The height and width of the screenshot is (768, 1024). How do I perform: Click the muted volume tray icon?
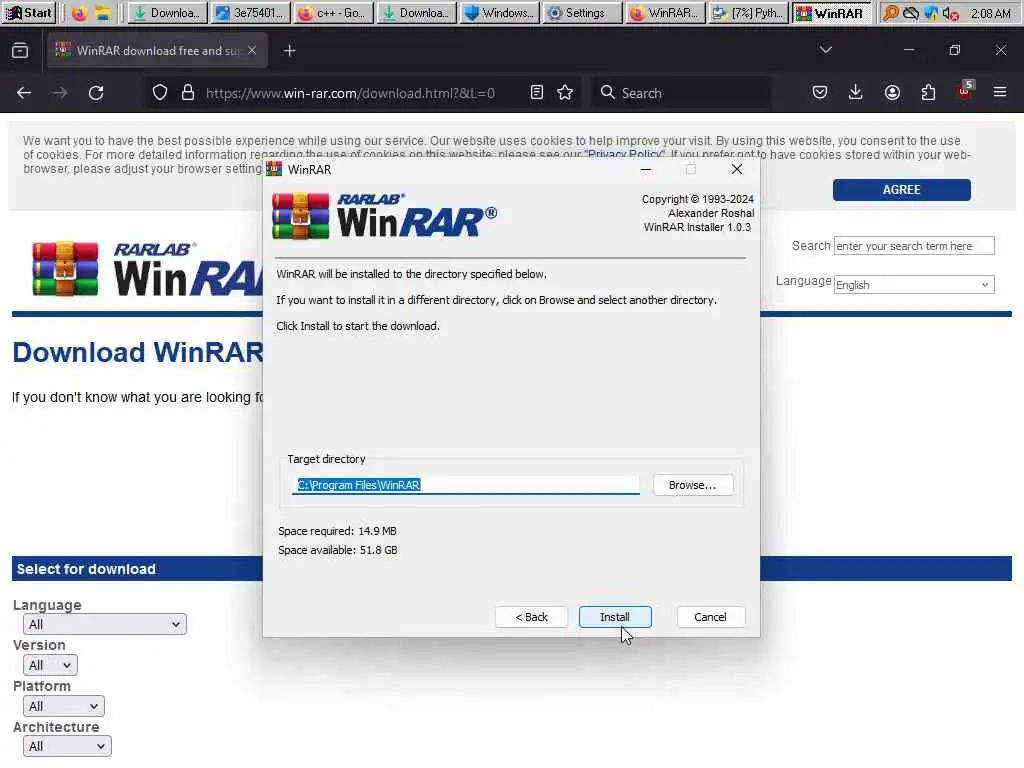(x=951, y=13)
